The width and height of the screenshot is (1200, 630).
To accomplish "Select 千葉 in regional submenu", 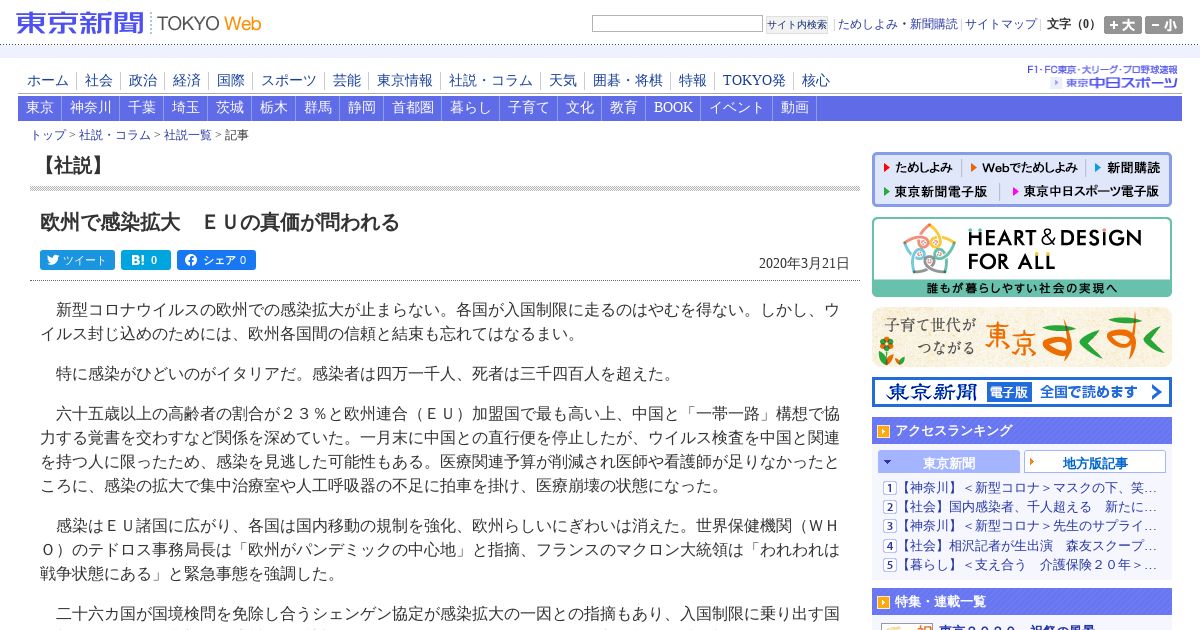I will coord(142,108).
